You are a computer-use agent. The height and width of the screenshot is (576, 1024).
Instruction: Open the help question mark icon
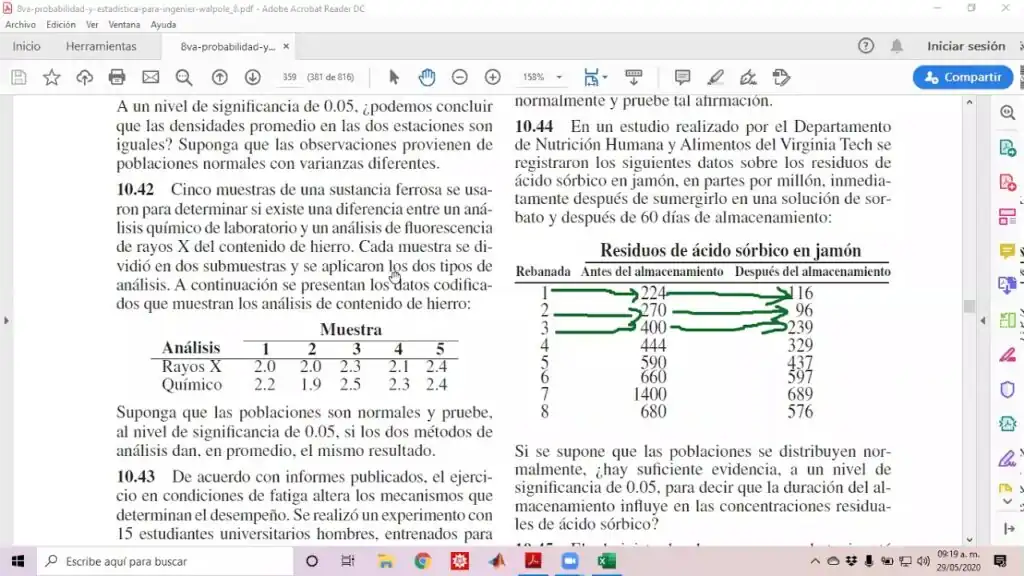click(866, 46)
